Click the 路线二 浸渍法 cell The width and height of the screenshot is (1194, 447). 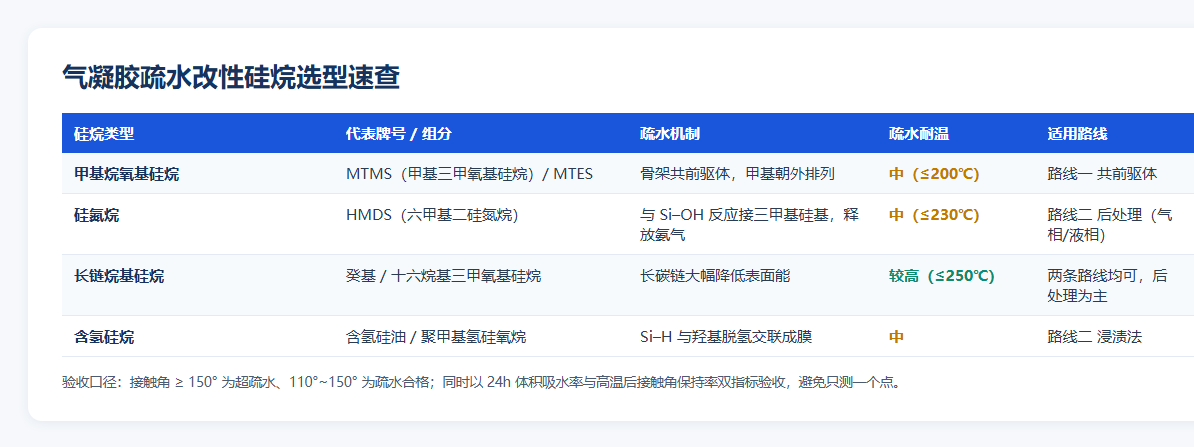[1095, 337]
